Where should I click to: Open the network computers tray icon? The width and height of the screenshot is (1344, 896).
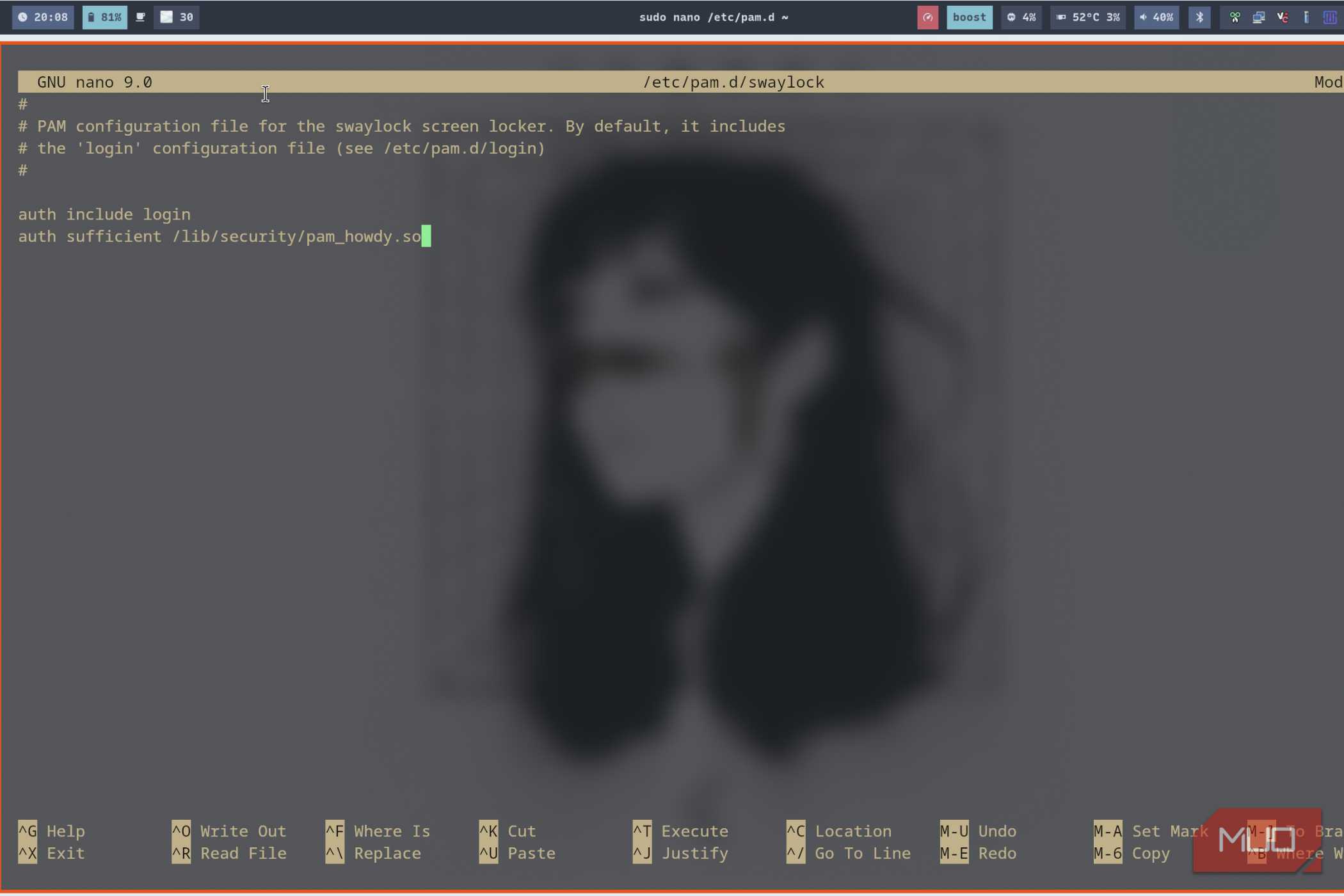[1258, 17]
